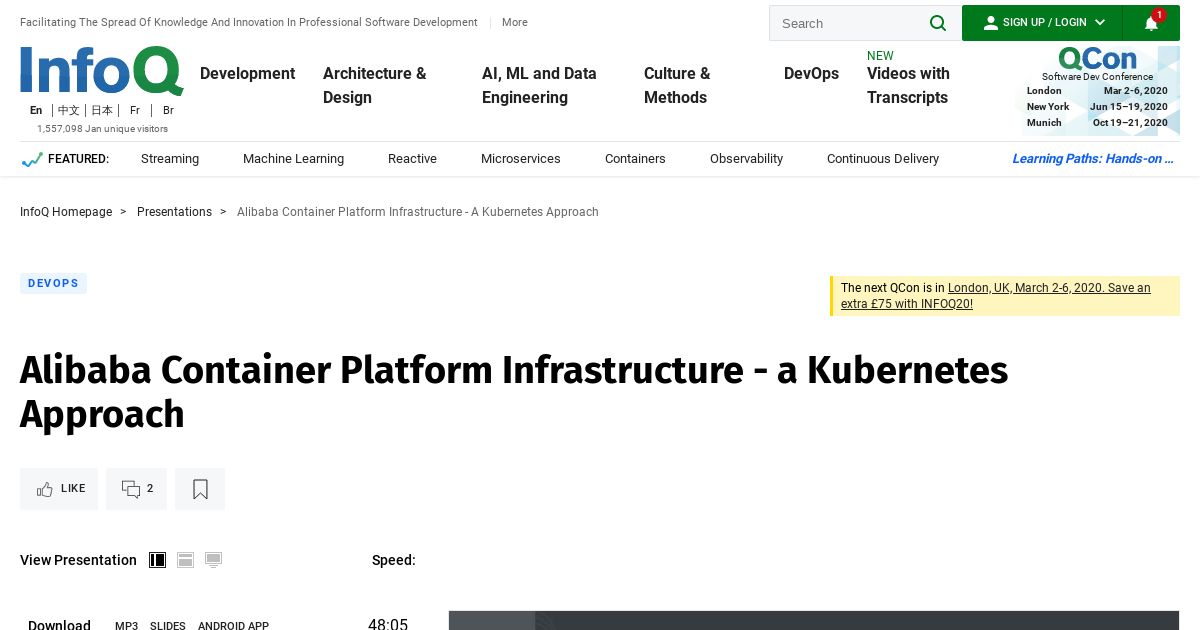Select the En language option
Image resolution: width=1200 pixels, height=630 pixels.
click(36, 110)
